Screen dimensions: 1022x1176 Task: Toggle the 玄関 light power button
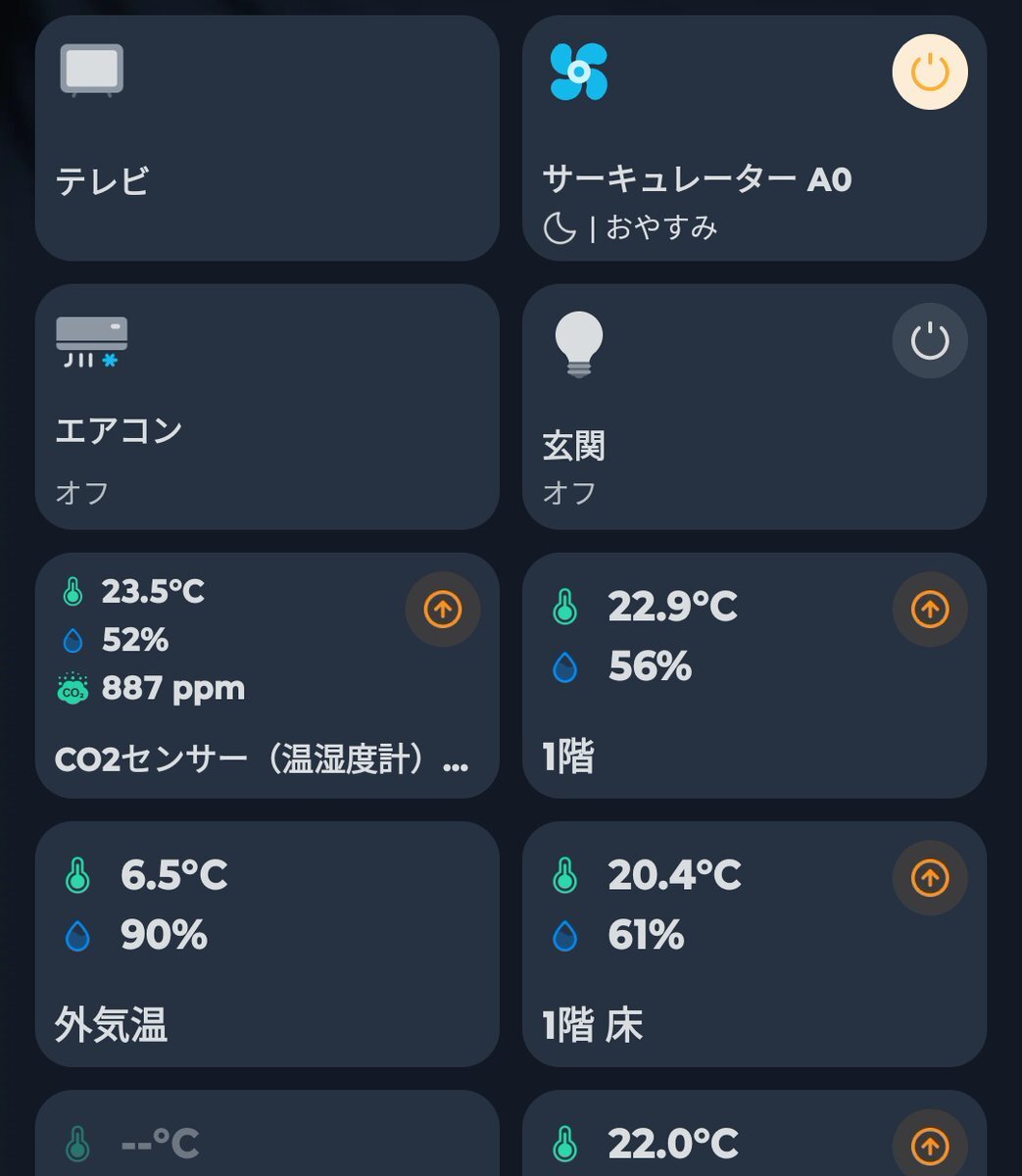click(930, 341)
